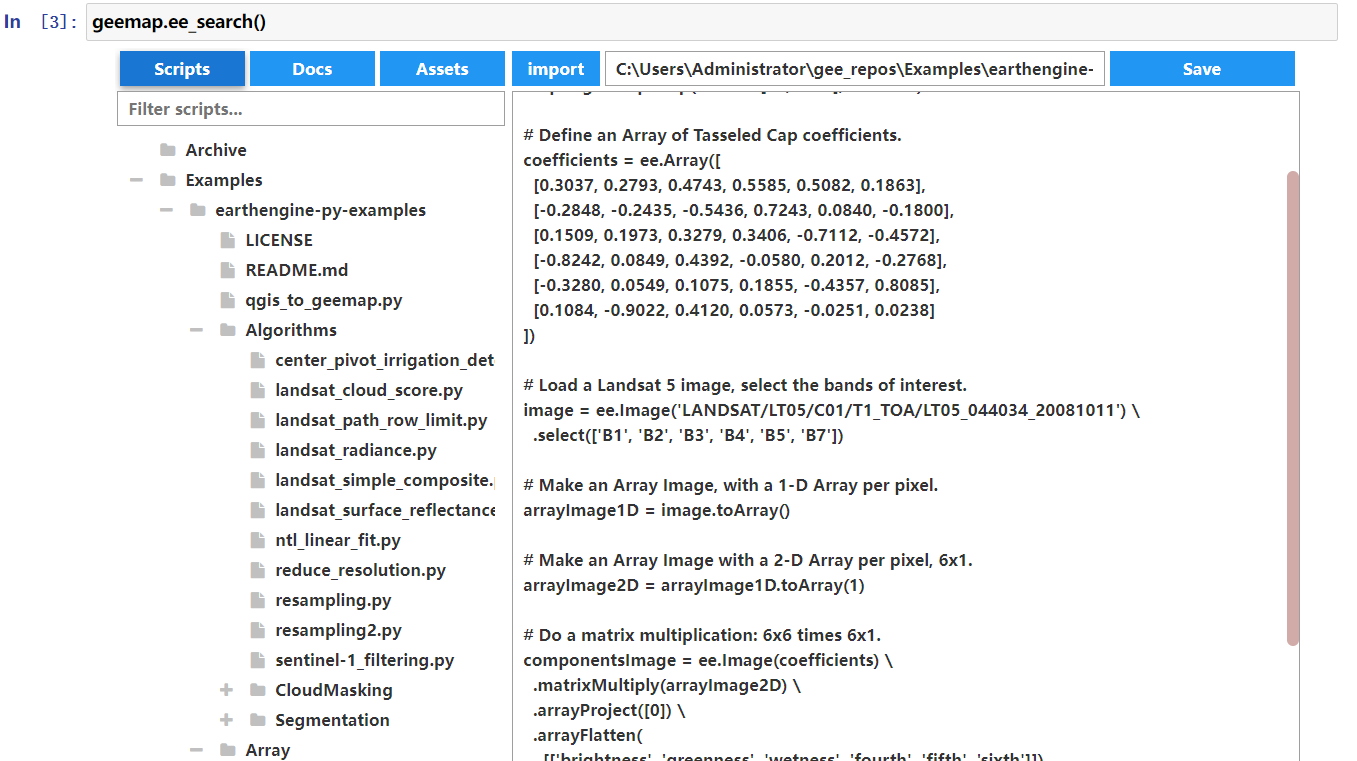The image size is (1357, 761).
Task: Click the landsat_path_row_limit.py file icon
Action: [x=258, y=420]
